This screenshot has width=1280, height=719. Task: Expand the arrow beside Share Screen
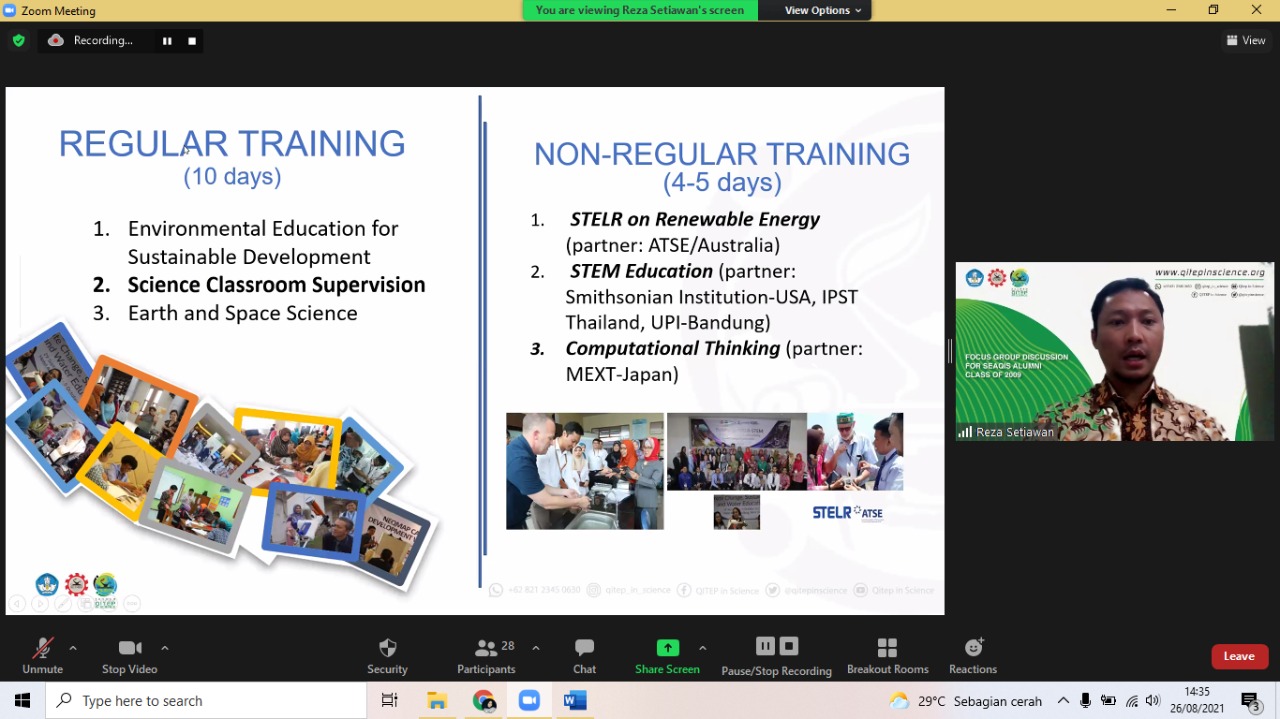702,648
